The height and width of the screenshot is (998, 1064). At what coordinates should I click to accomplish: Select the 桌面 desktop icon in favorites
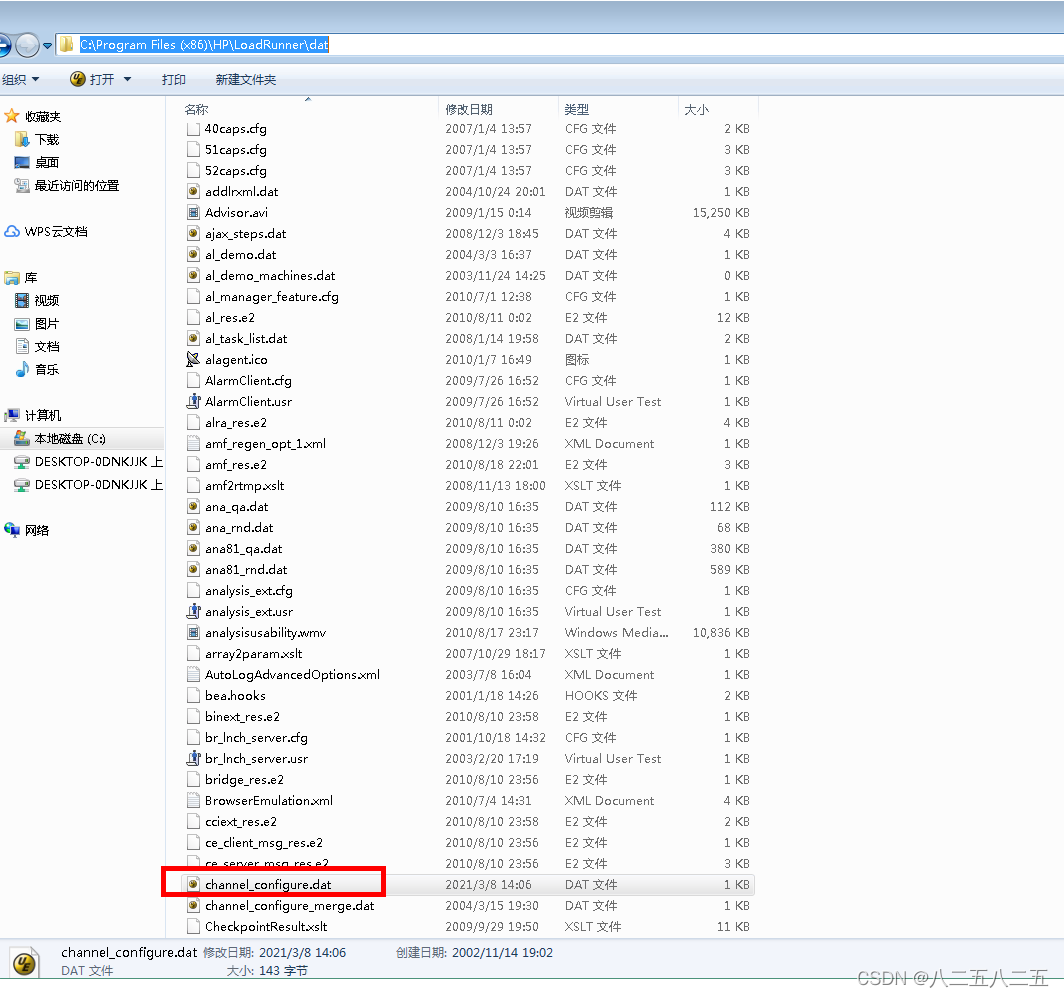tap(22, 163)
